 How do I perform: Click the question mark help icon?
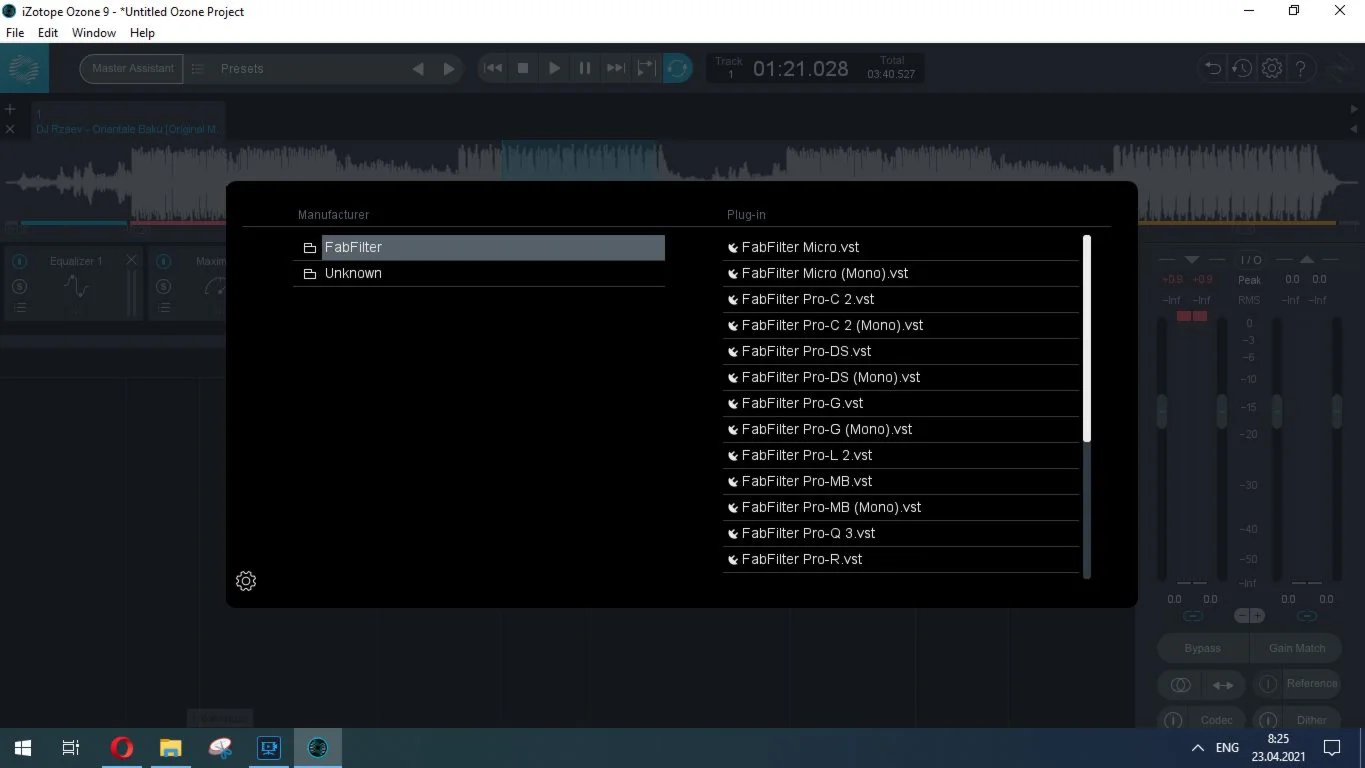(1301, 69)
